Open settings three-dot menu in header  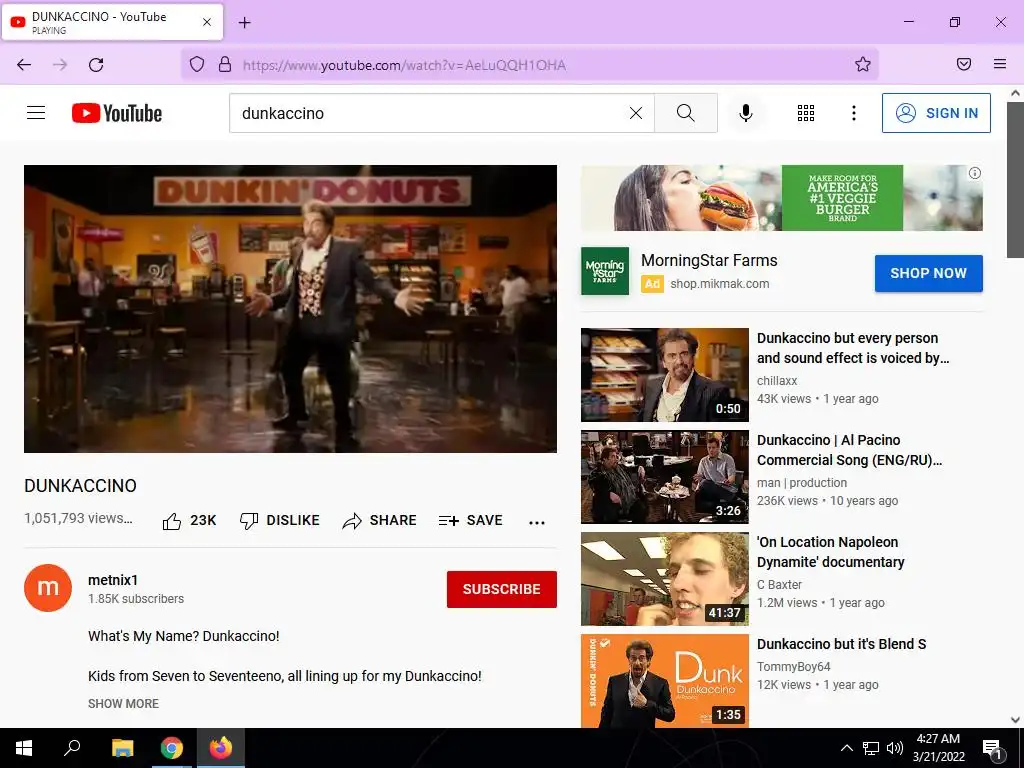[x=854, y=113]
